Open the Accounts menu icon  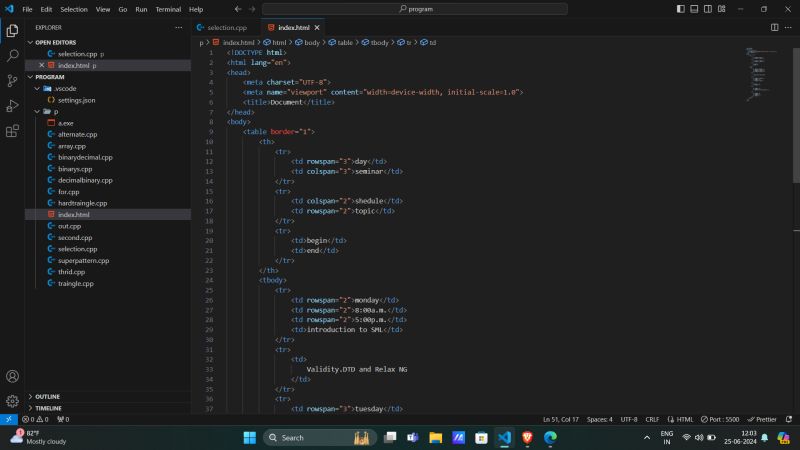click(12, 377)
